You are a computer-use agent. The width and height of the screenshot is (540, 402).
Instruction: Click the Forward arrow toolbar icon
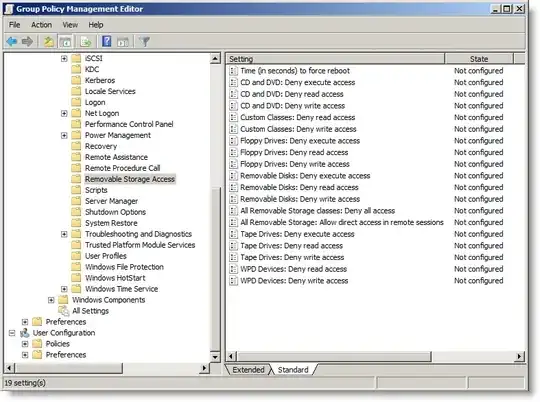27,42
